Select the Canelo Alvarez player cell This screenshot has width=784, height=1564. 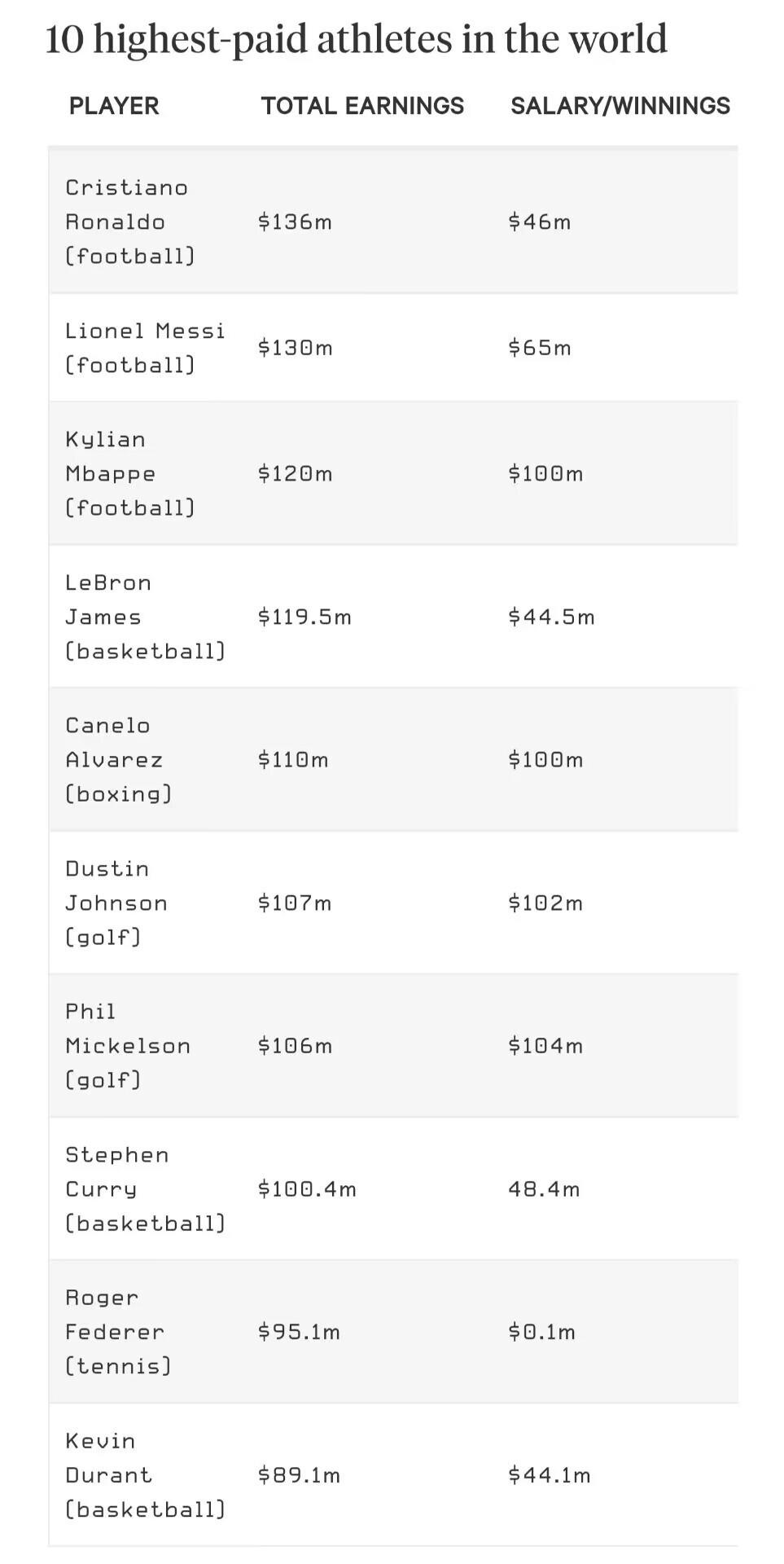tap(117, 759)
